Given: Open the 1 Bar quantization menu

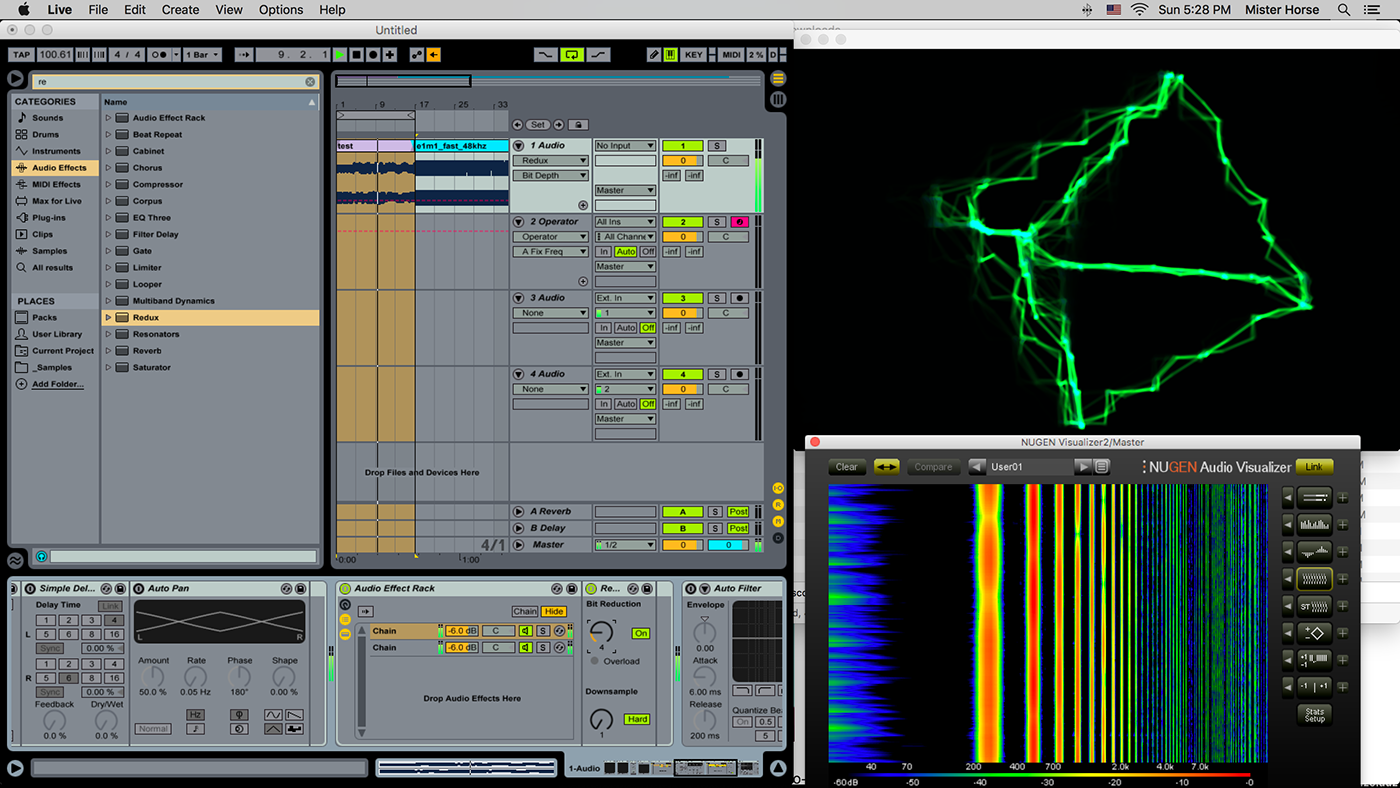Looking at the screenshot, I should (201, 55).
